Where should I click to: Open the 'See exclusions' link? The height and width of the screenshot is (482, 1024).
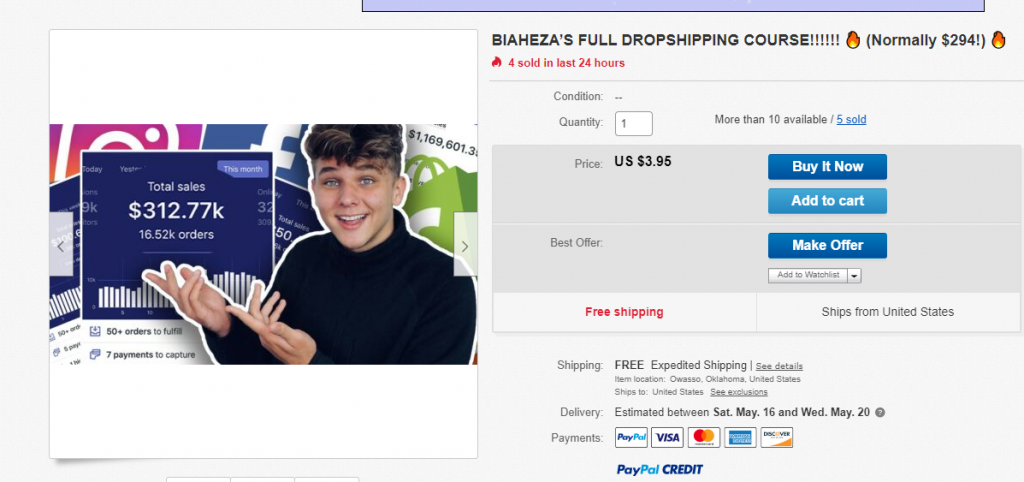coord(739,392)
